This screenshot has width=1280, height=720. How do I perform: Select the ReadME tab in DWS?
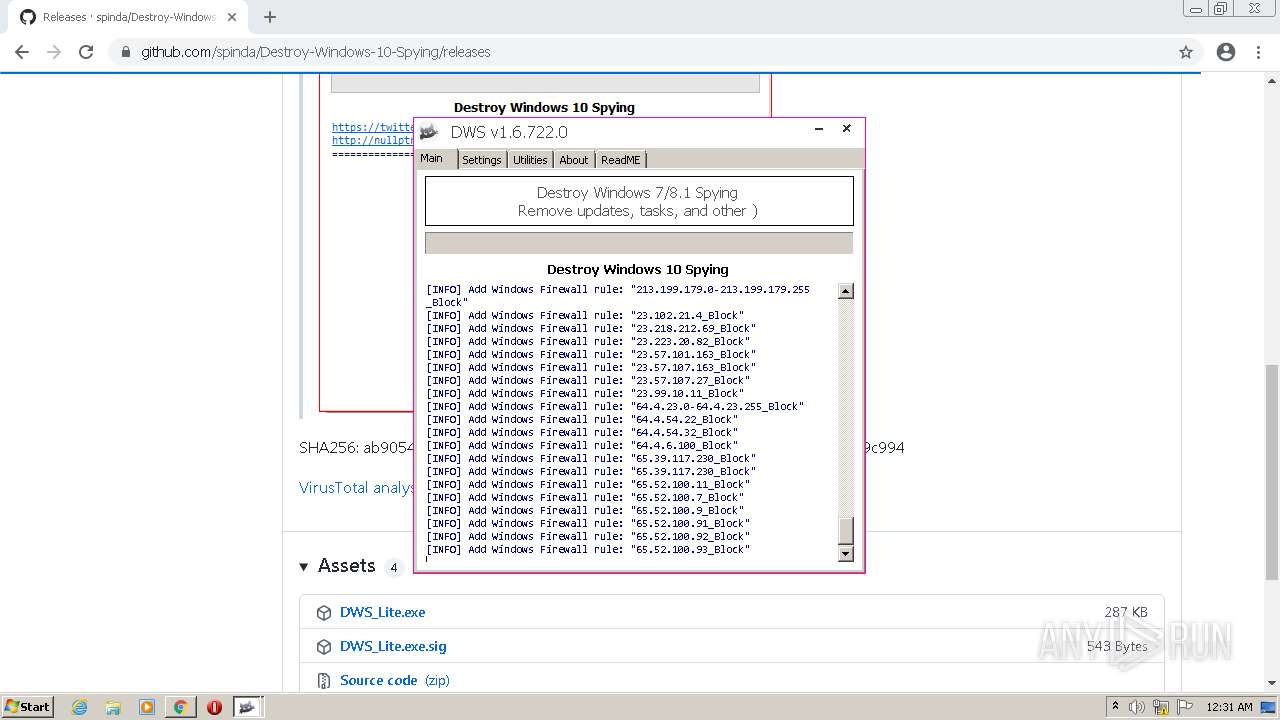621,160
